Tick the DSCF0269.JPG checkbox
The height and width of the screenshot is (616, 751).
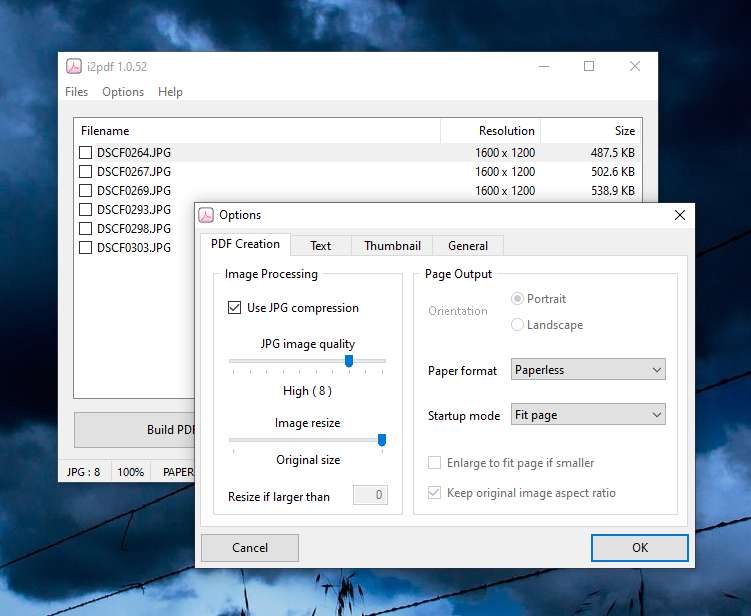point(85,191)
